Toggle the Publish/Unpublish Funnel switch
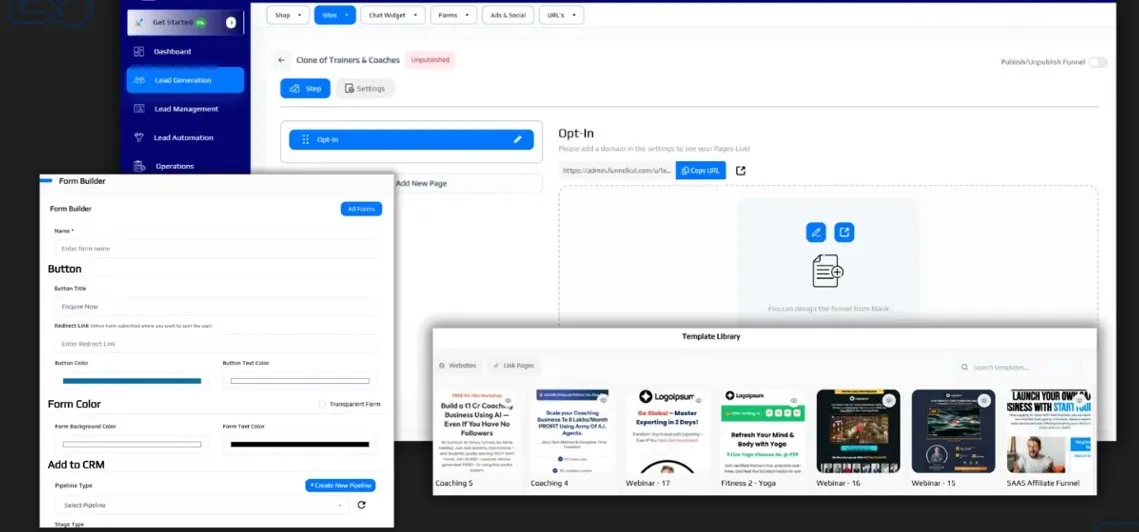The width and height of the screenshot is (1139, 532). (1097, 62)
